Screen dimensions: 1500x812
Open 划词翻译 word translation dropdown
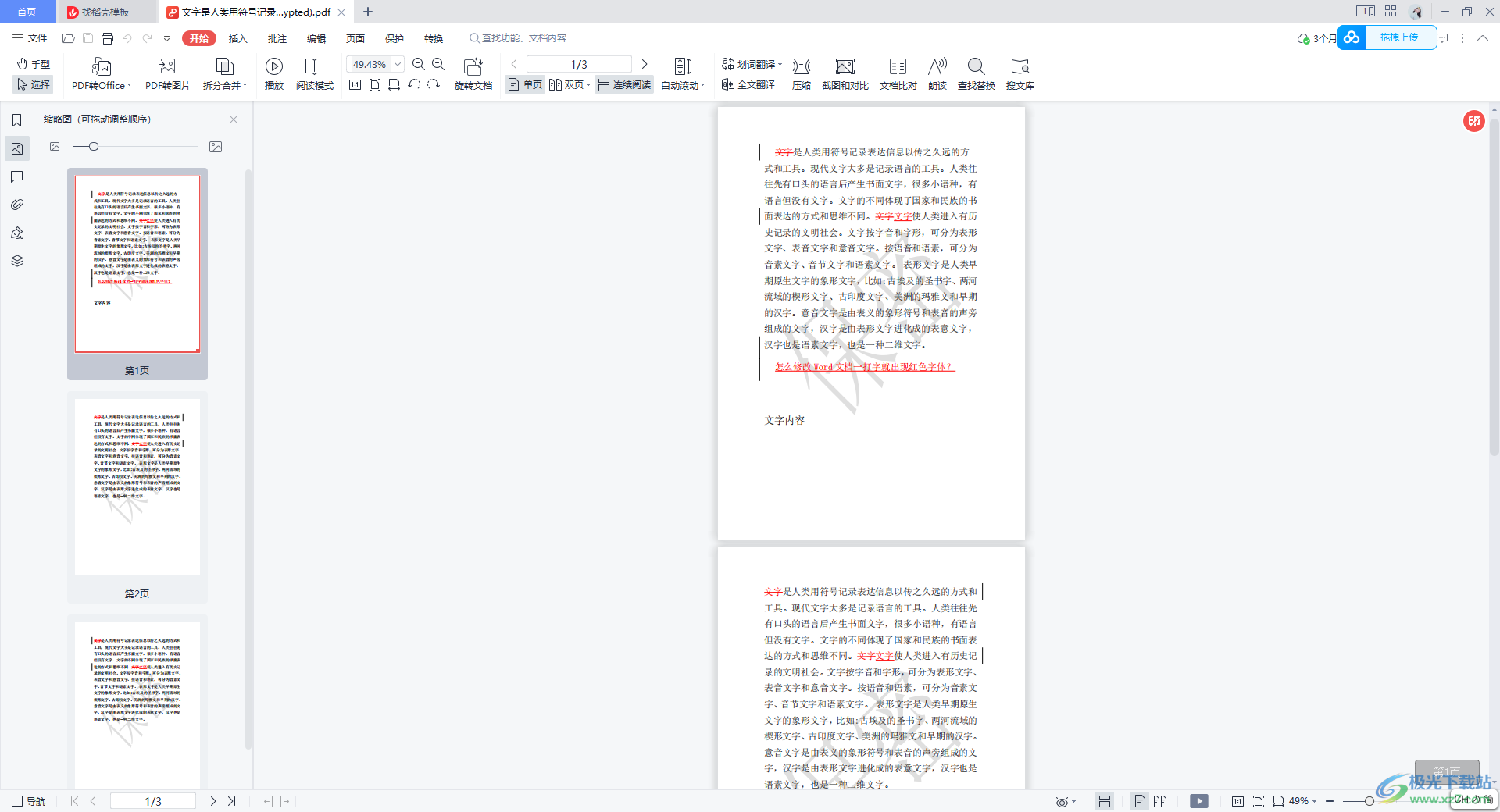point(752,64)
